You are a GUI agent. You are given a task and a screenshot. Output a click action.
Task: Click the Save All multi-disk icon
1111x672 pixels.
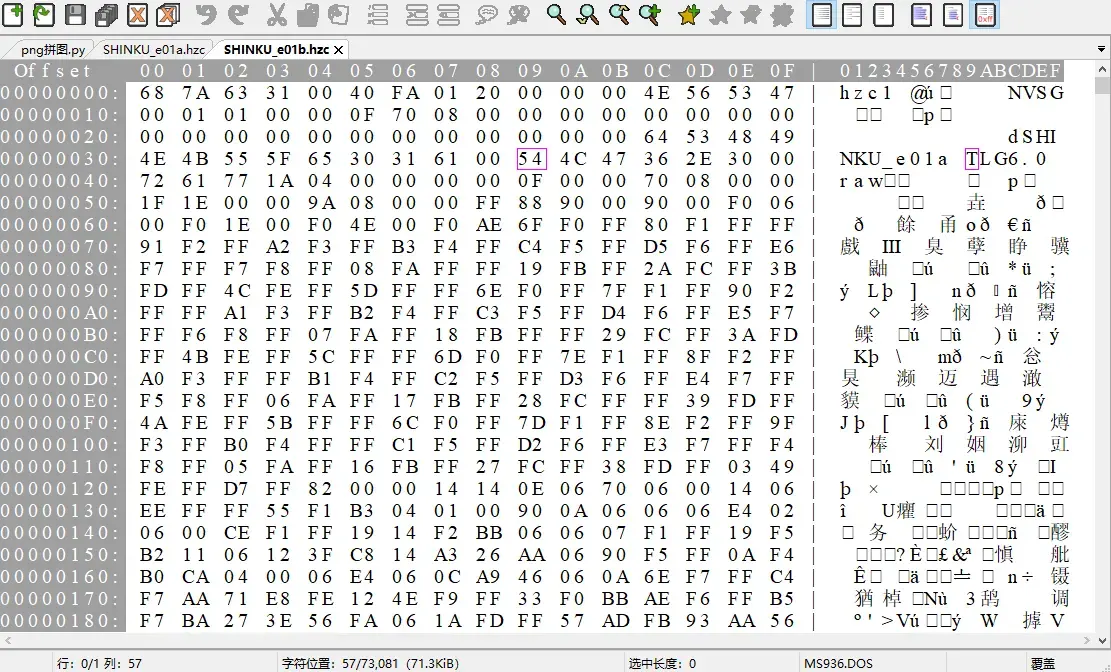click(106, 14)
